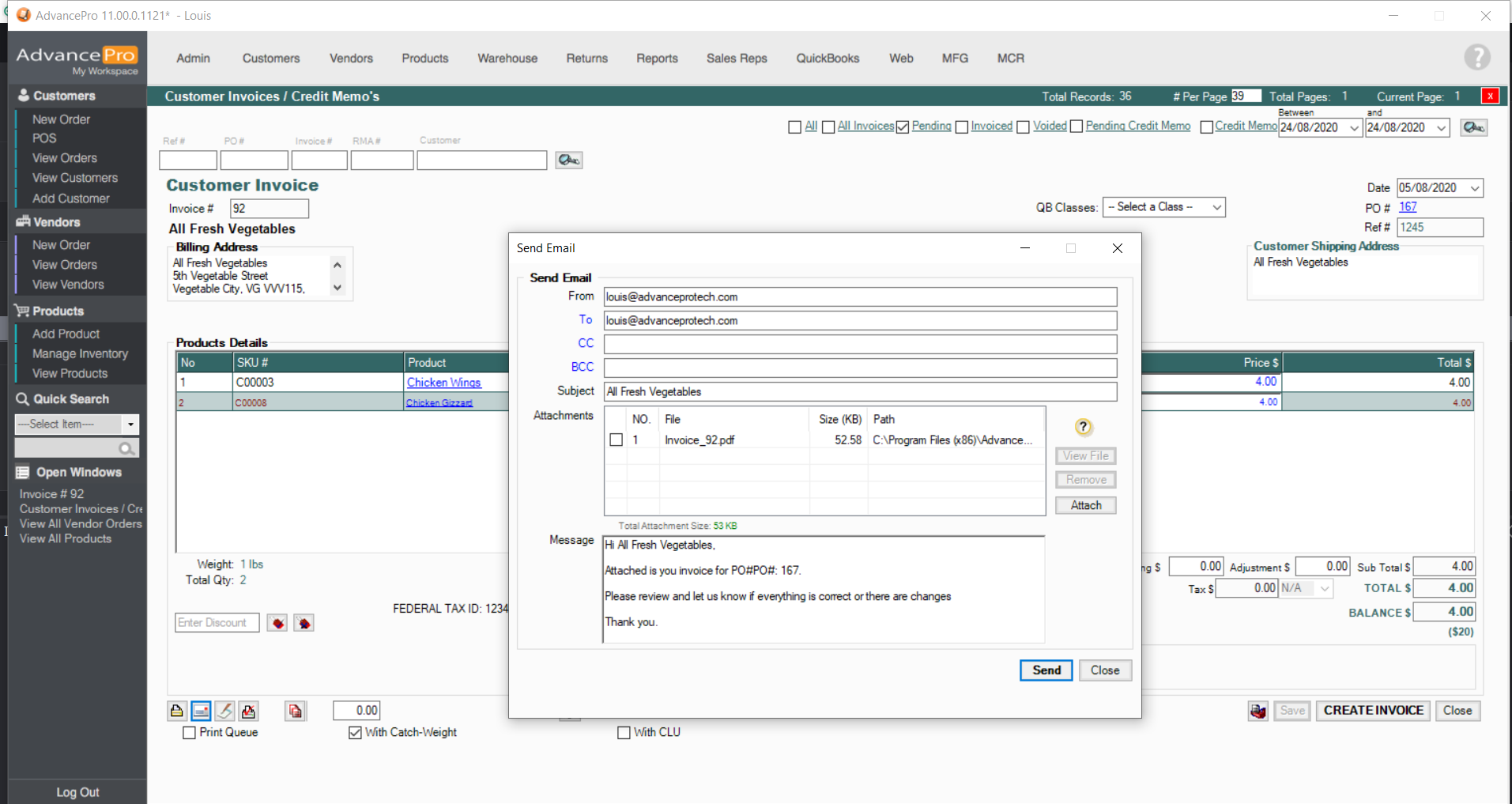Click the email invoice icon
Screen dimensions: 1512x804
201,711
